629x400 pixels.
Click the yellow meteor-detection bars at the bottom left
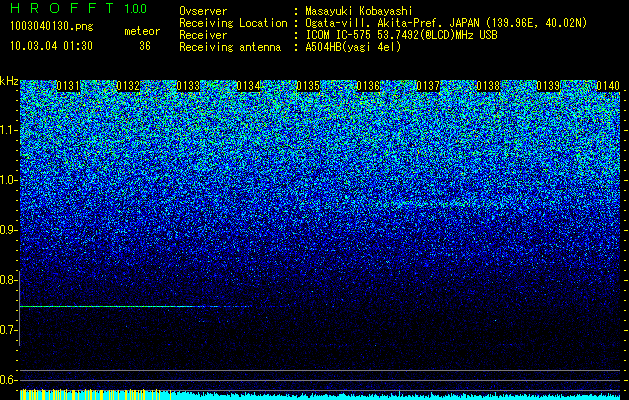[x=96, y=394]
